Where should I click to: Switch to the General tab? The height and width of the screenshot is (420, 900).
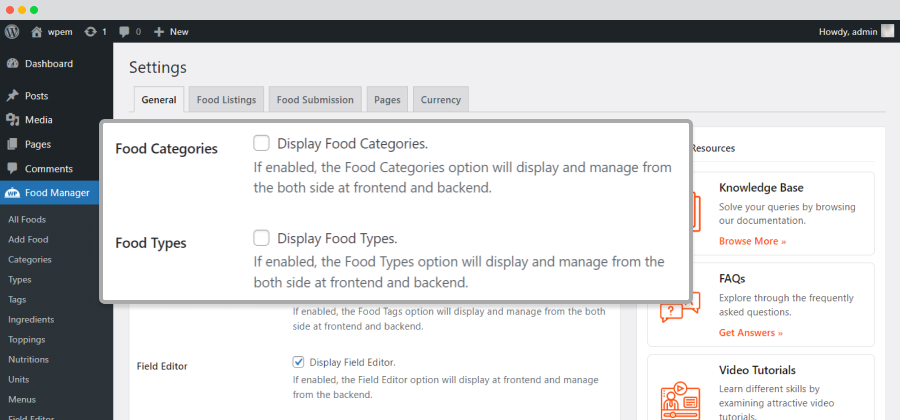click(159, 99)
